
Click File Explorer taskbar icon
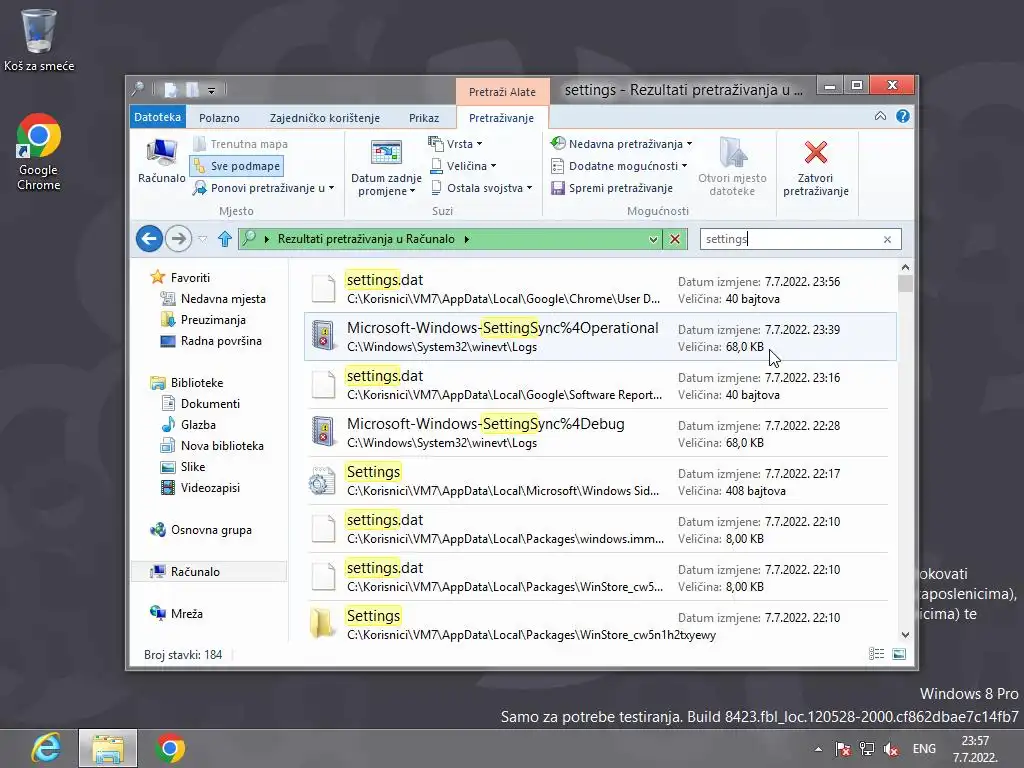point(108,748)
